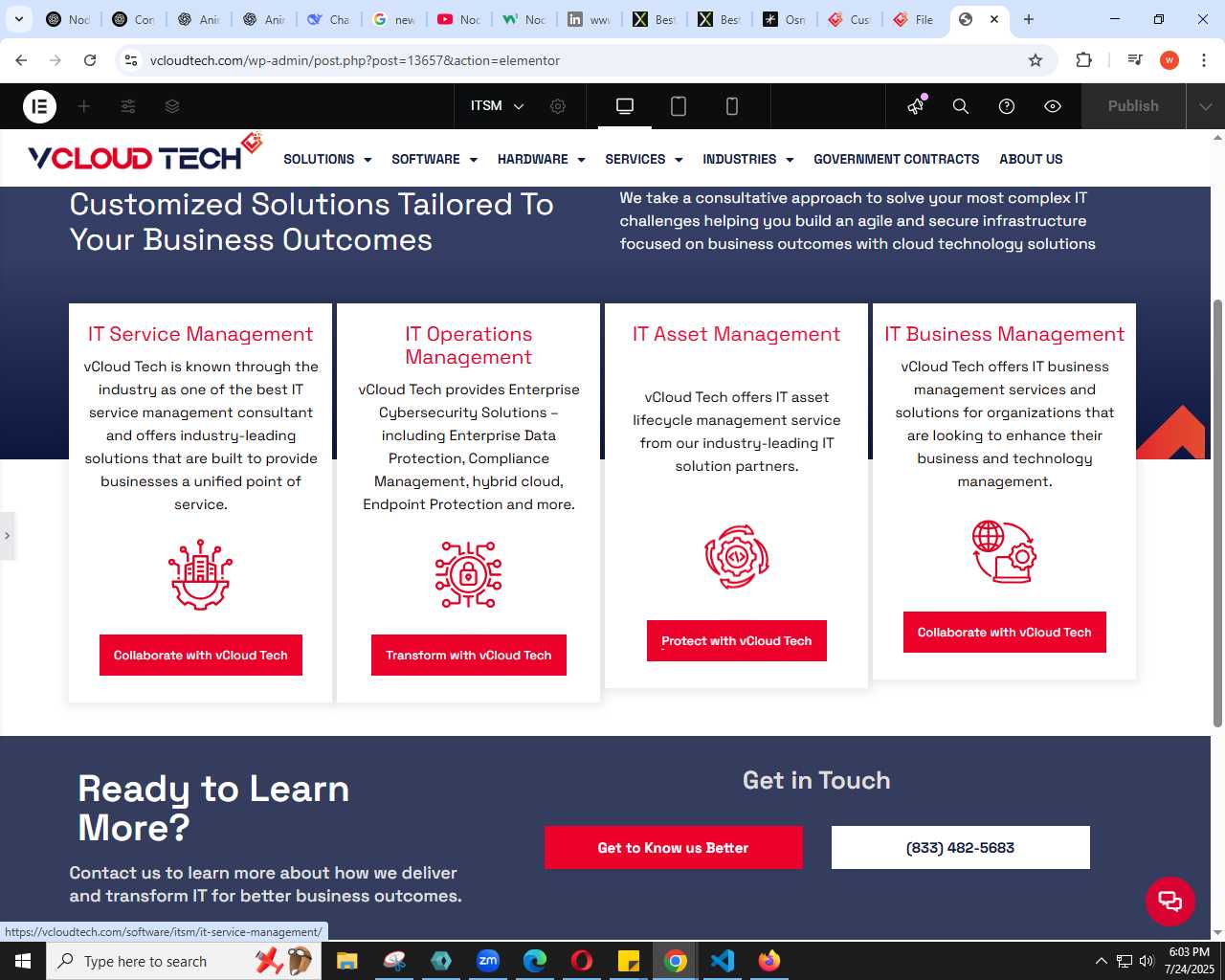Click the browser address bar URL
This screenshot has width=1225, height=980.
(x=355, y=60)
